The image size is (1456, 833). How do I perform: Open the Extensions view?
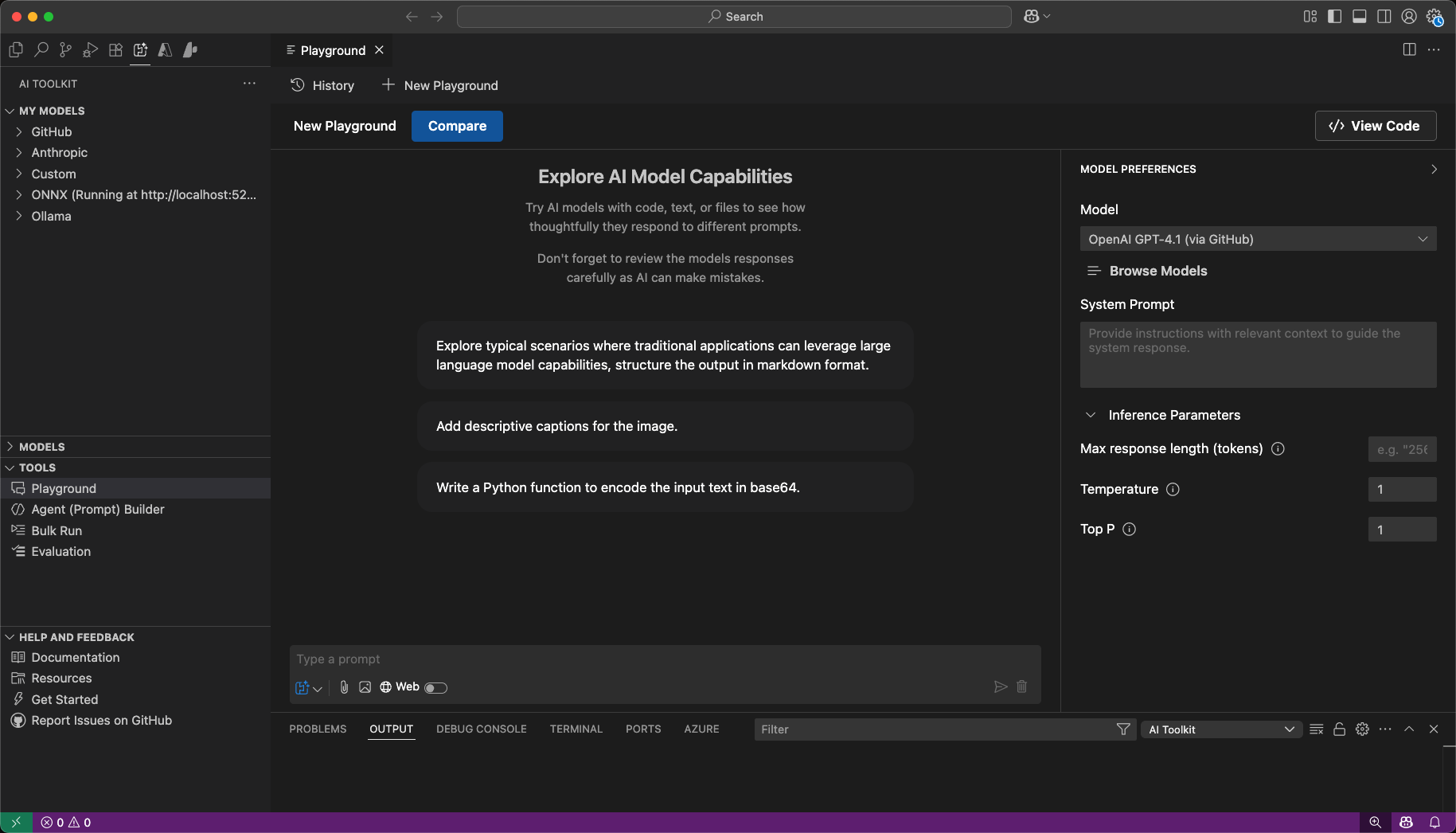pyautogui.click(x=115, y=50)
